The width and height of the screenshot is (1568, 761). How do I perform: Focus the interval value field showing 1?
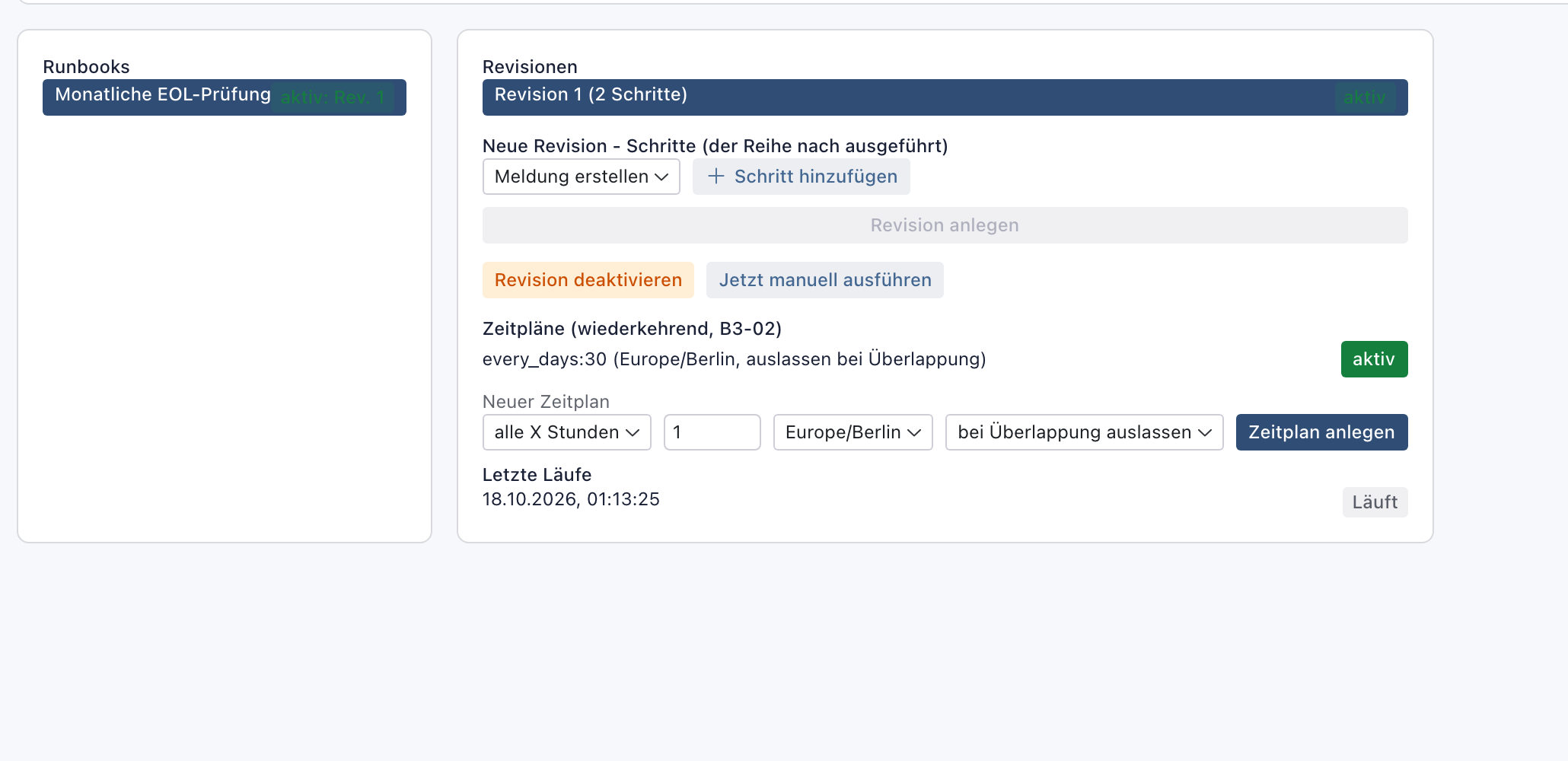(x=712, y=432)
